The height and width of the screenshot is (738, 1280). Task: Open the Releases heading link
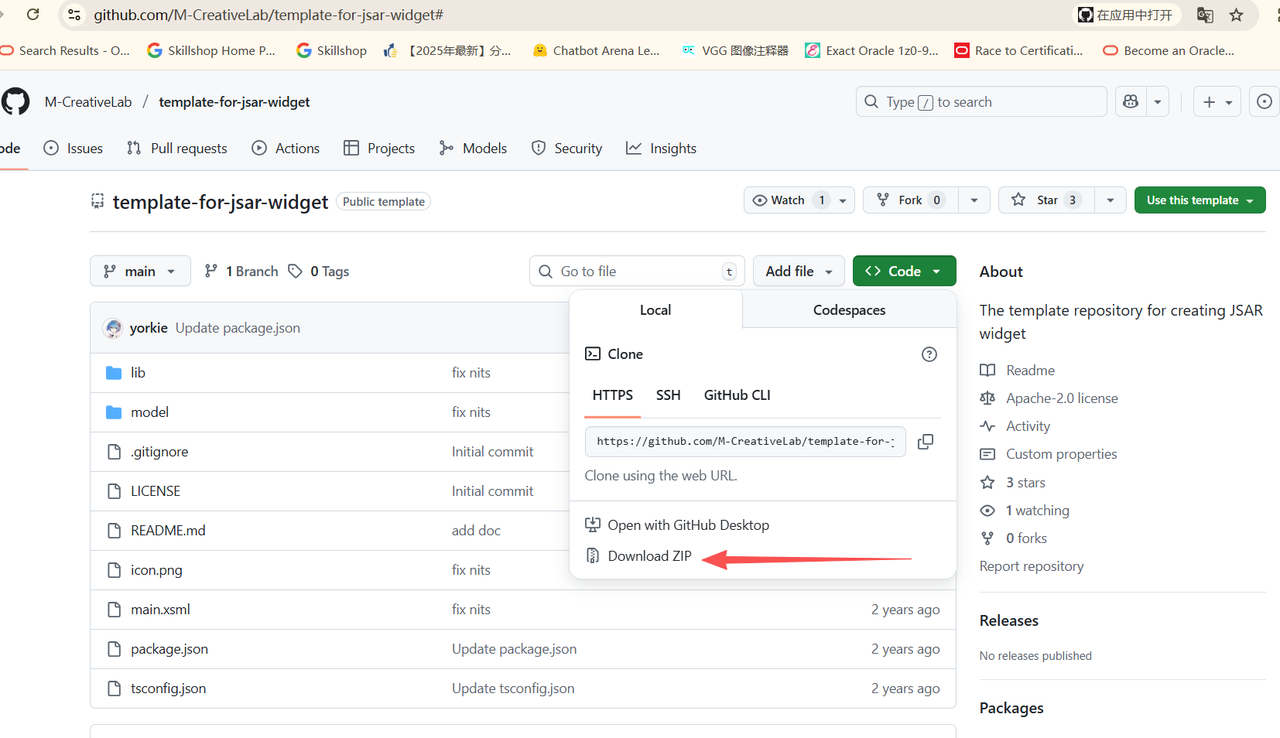click(1009, 620)
